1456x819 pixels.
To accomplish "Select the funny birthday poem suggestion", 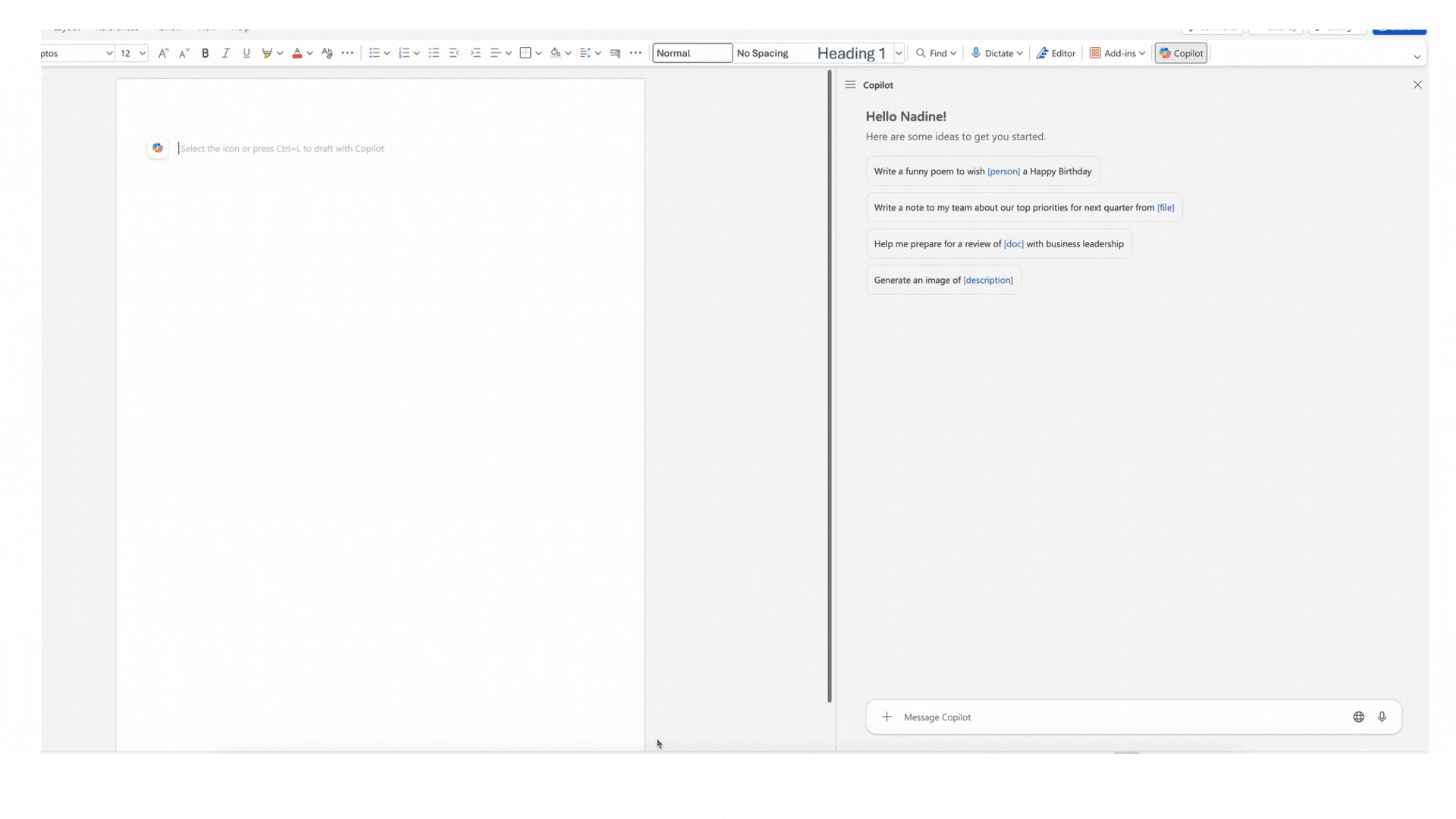I will coord(982,171).
